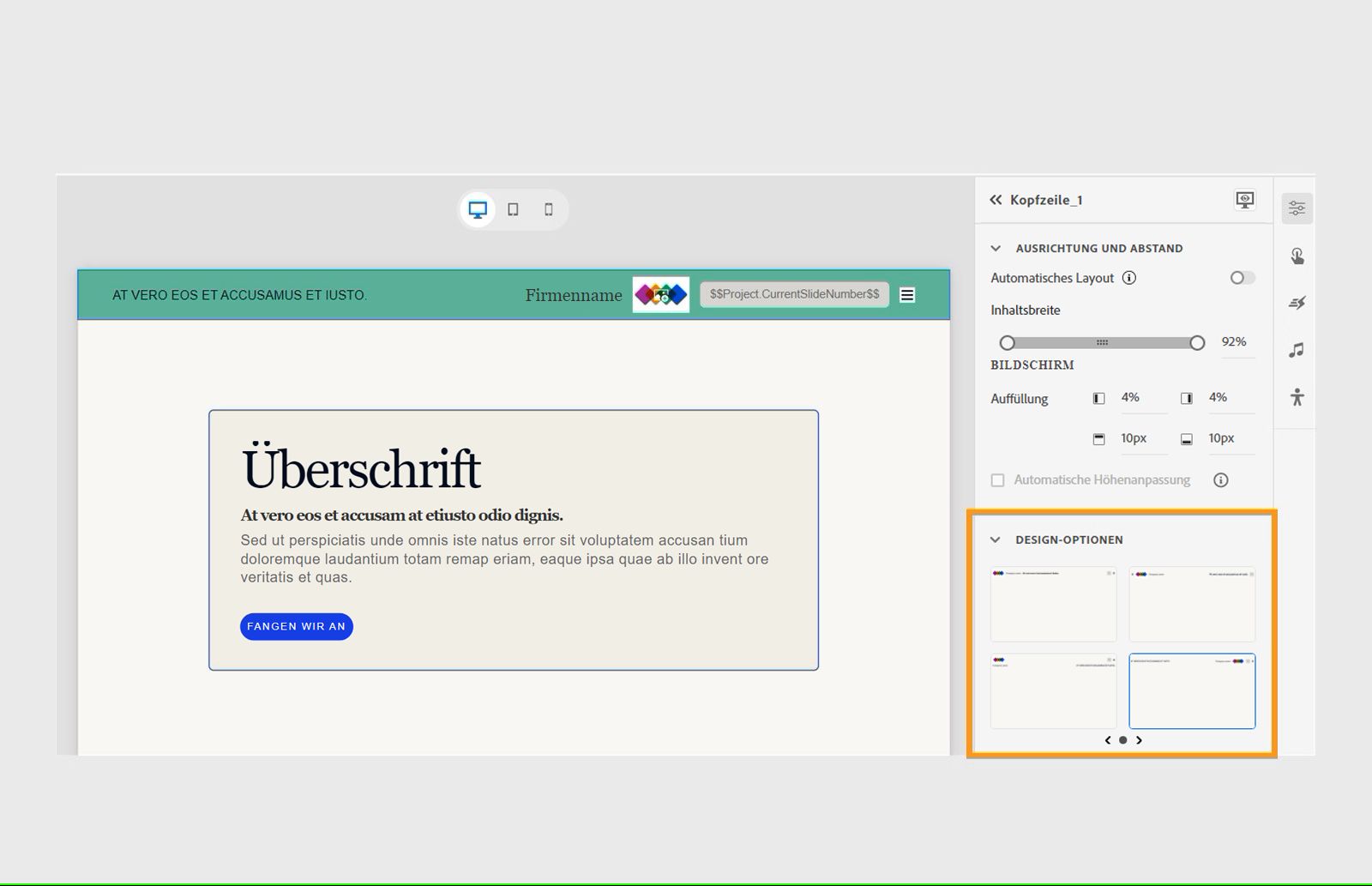This screenshot has height=886, width=1372.
Task: Click the double-chevron collapse next to Kopfzeile_1
Action: pos(995,200)
